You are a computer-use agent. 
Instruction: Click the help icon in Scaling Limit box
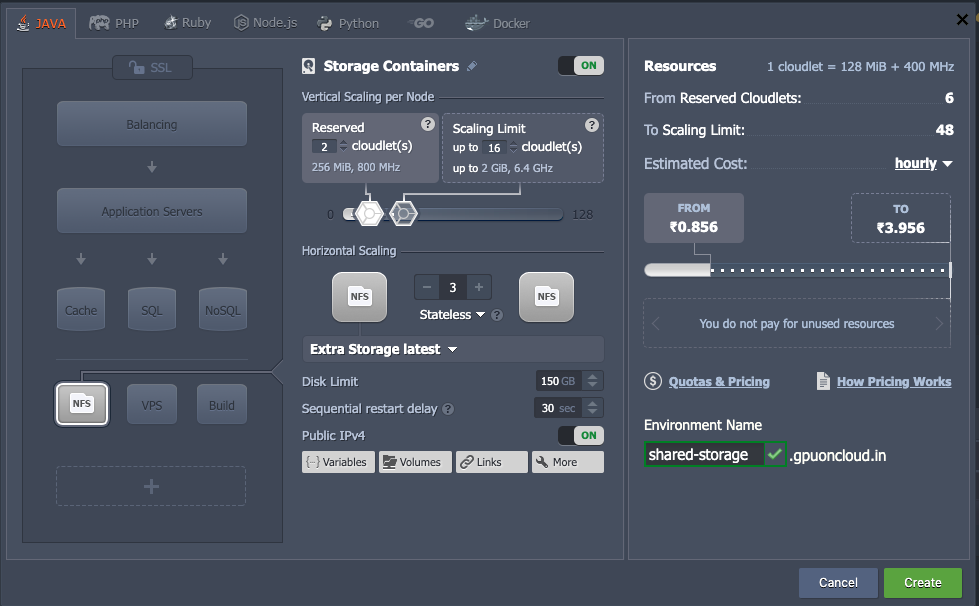point(591,125)
